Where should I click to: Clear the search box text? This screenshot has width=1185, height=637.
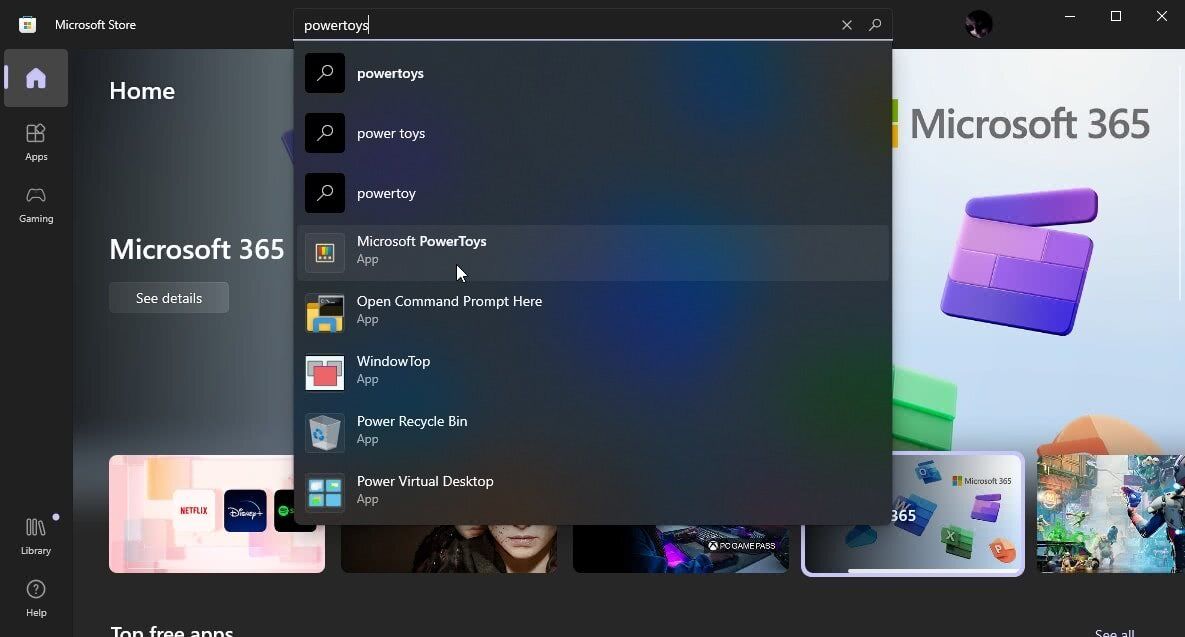point(847,25)
